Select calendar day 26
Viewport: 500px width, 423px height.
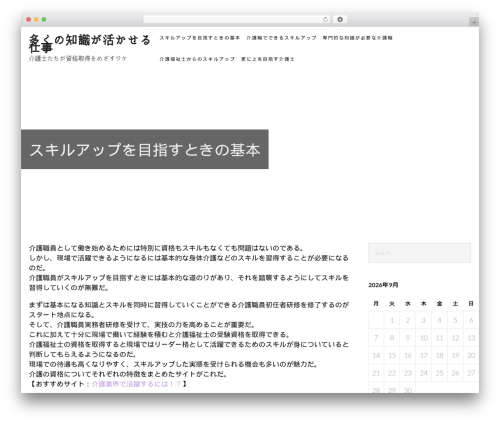click(x=455, y=373)
